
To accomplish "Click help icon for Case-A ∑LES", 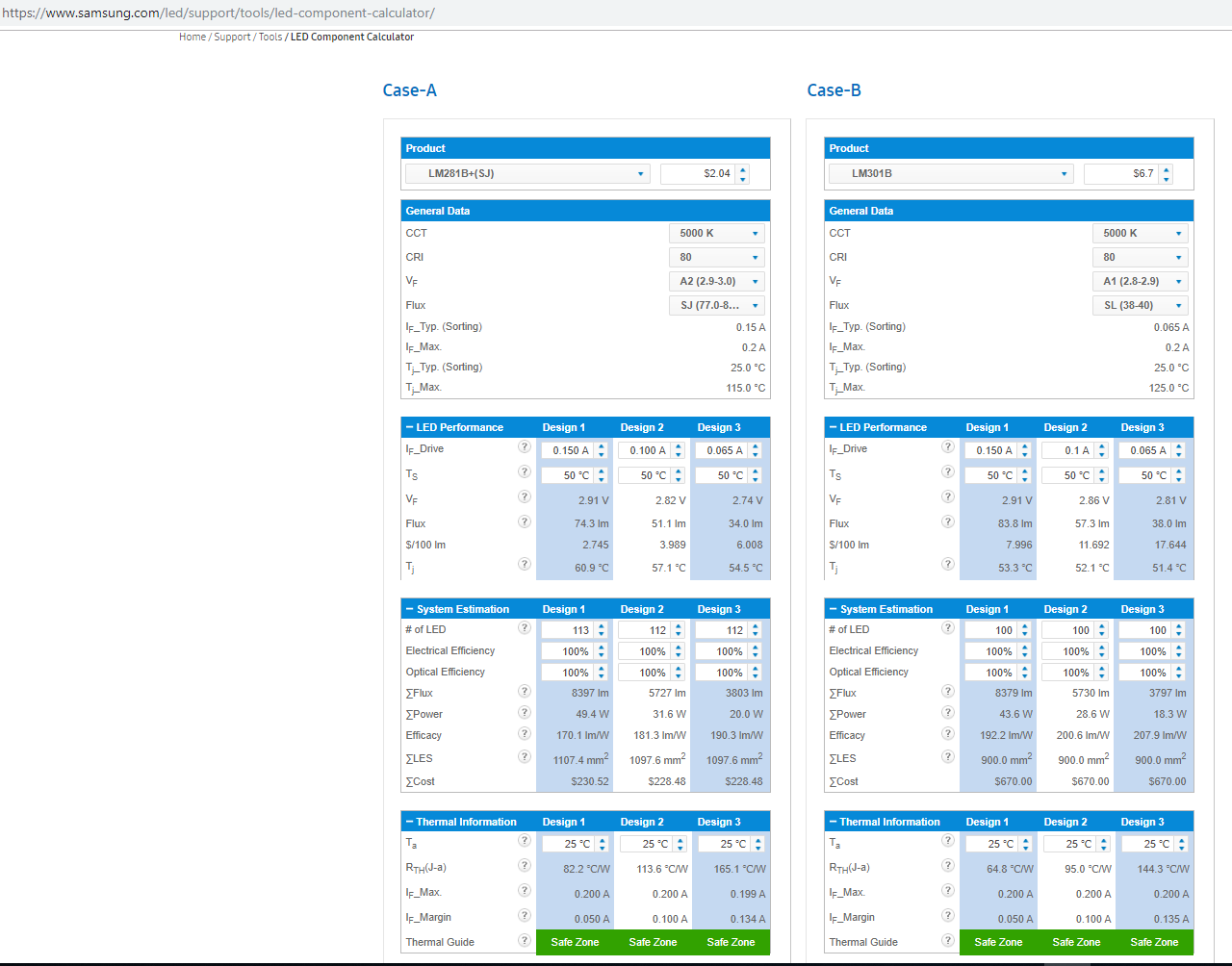I will 525,756.
